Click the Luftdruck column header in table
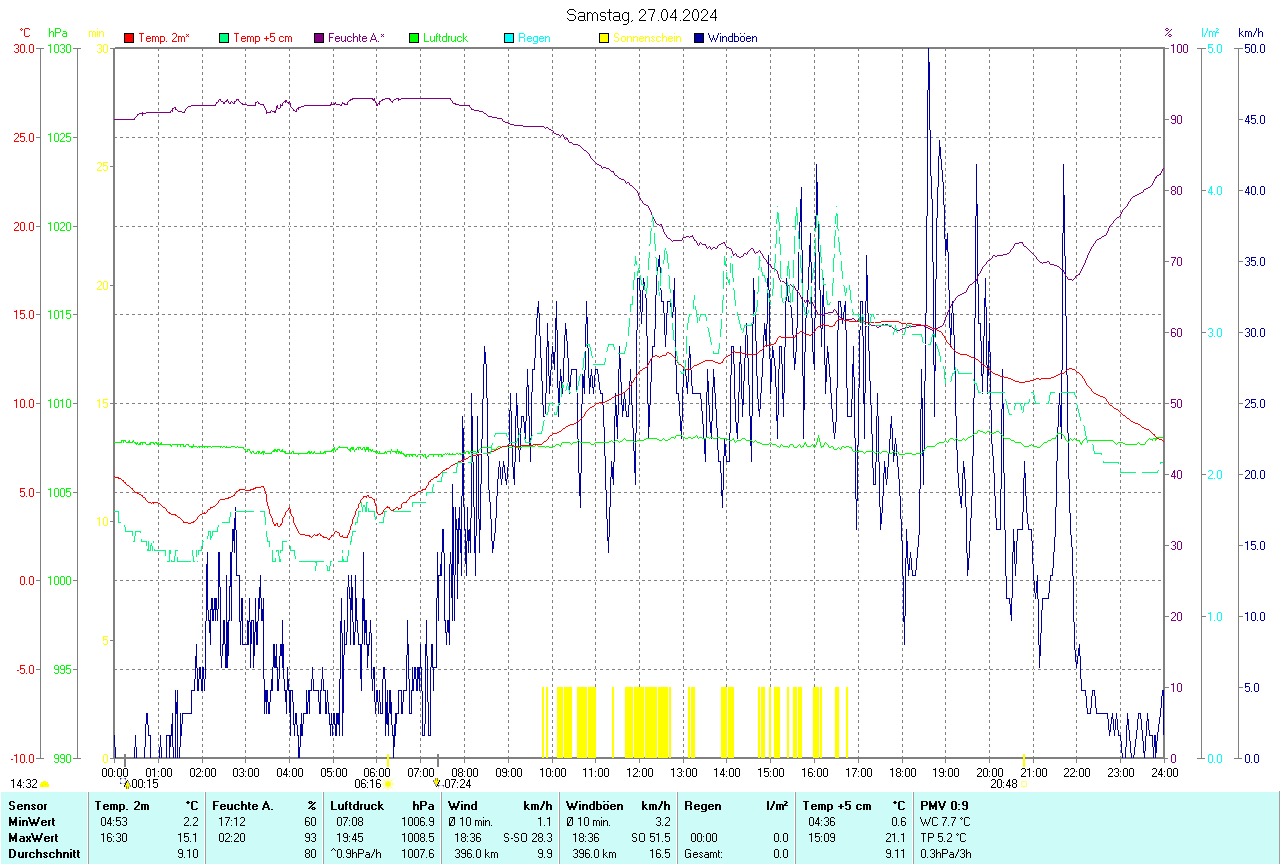 [357, 806]
